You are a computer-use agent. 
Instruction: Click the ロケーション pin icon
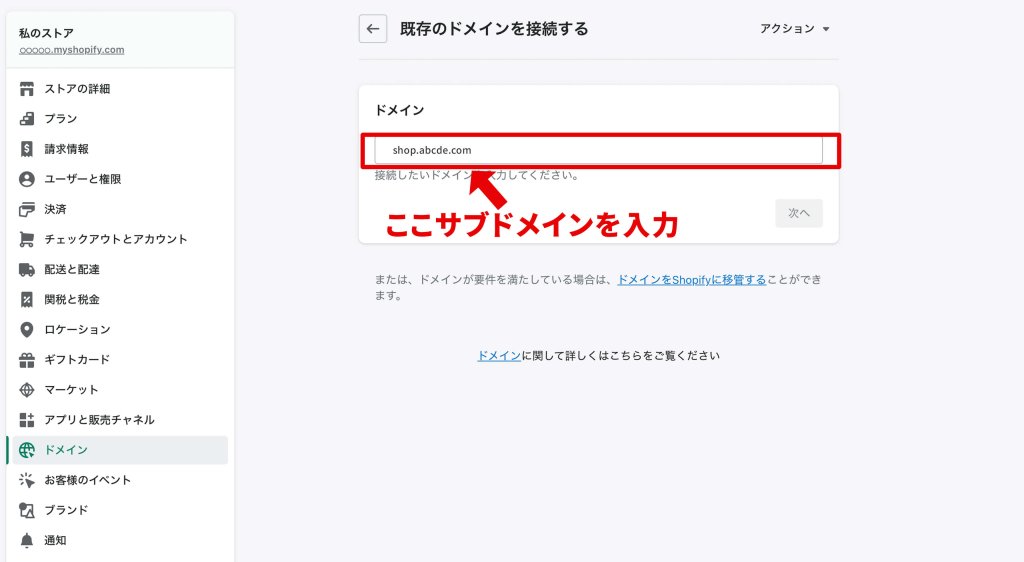(x=27, y=330)
